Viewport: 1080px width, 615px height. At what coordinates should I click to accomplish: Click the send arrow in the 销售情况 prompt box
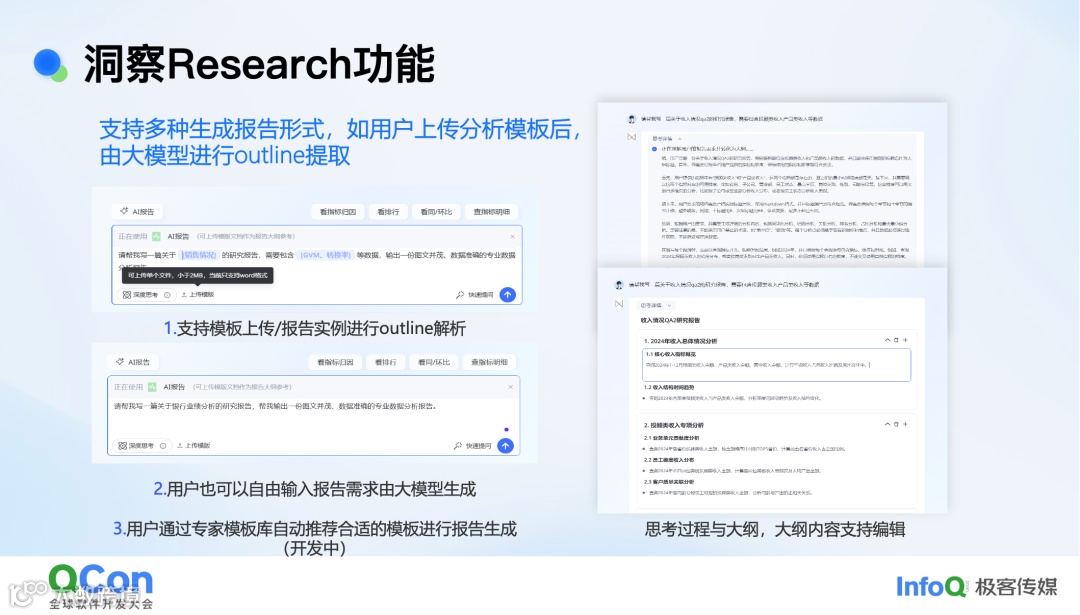(508, 294)
